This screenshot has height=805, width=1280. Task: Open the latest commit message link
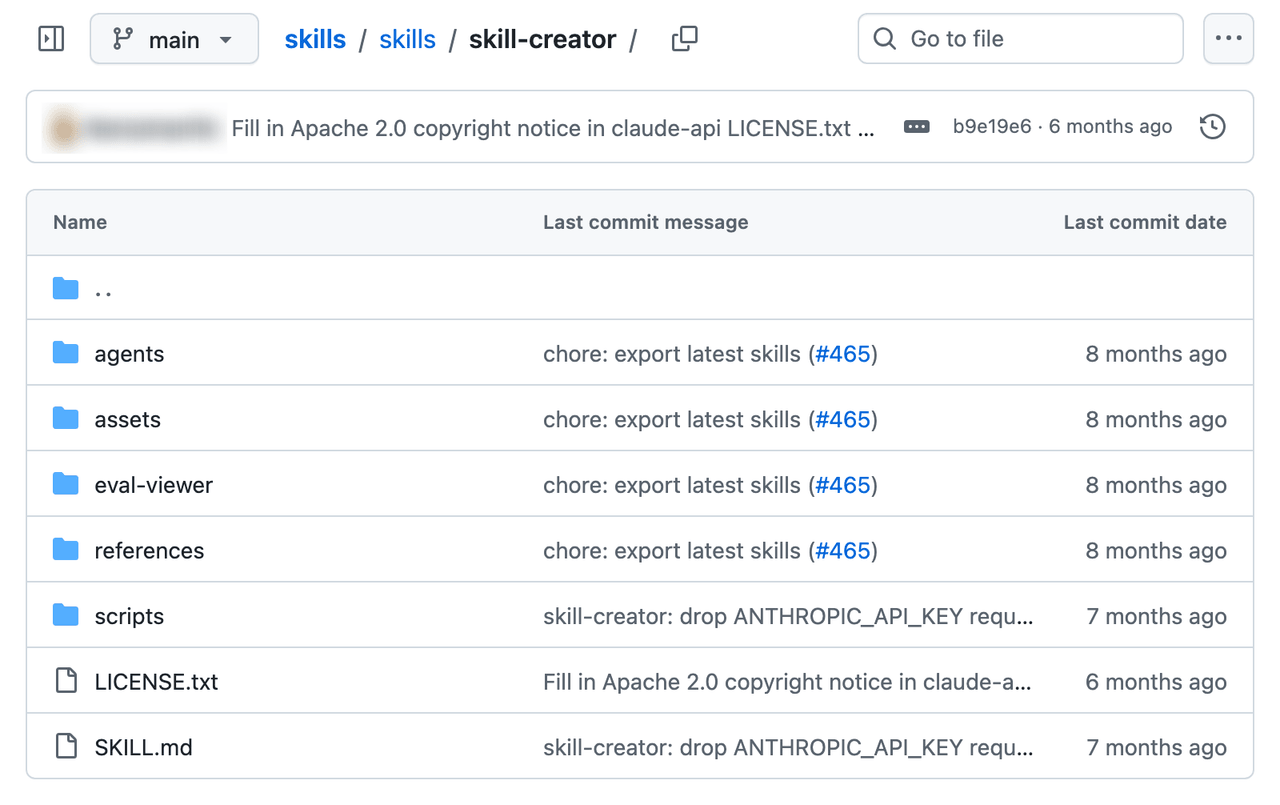[553, 128]
